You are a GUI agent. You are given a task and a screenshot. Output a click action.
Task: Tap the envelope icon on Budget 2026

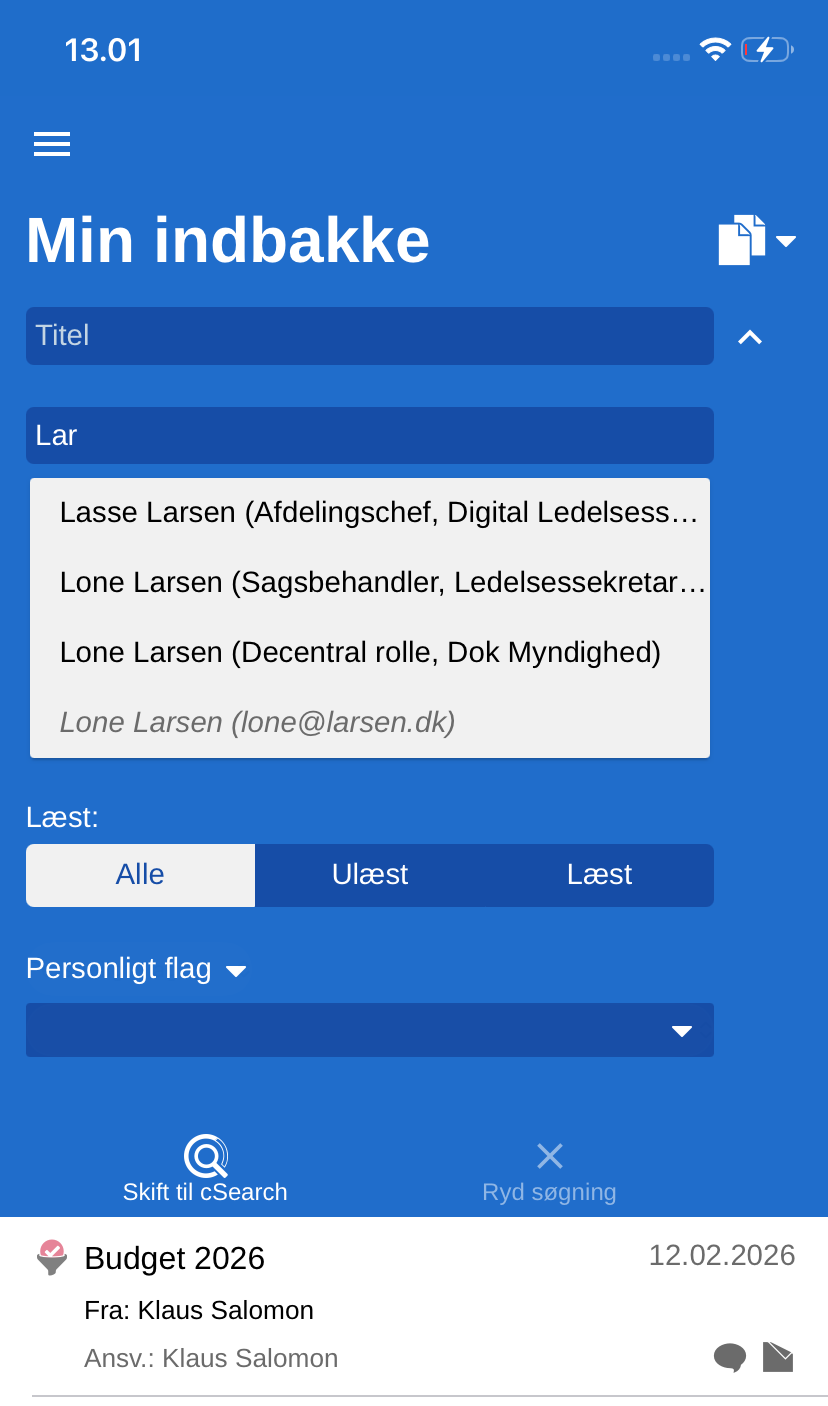click(778, 1357)
